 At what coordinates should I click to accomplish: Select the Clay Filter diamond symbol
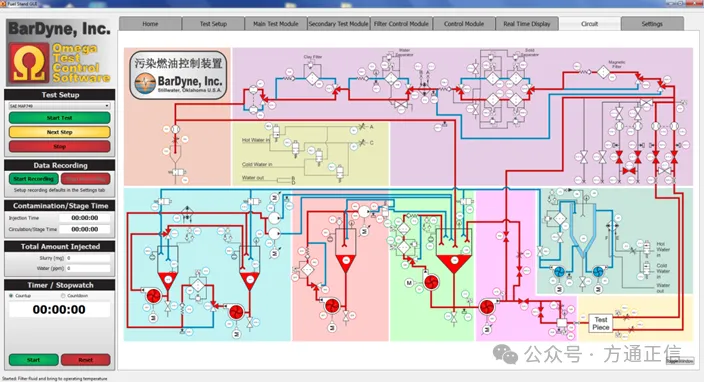pyautogui.click(x=312, y=79)
